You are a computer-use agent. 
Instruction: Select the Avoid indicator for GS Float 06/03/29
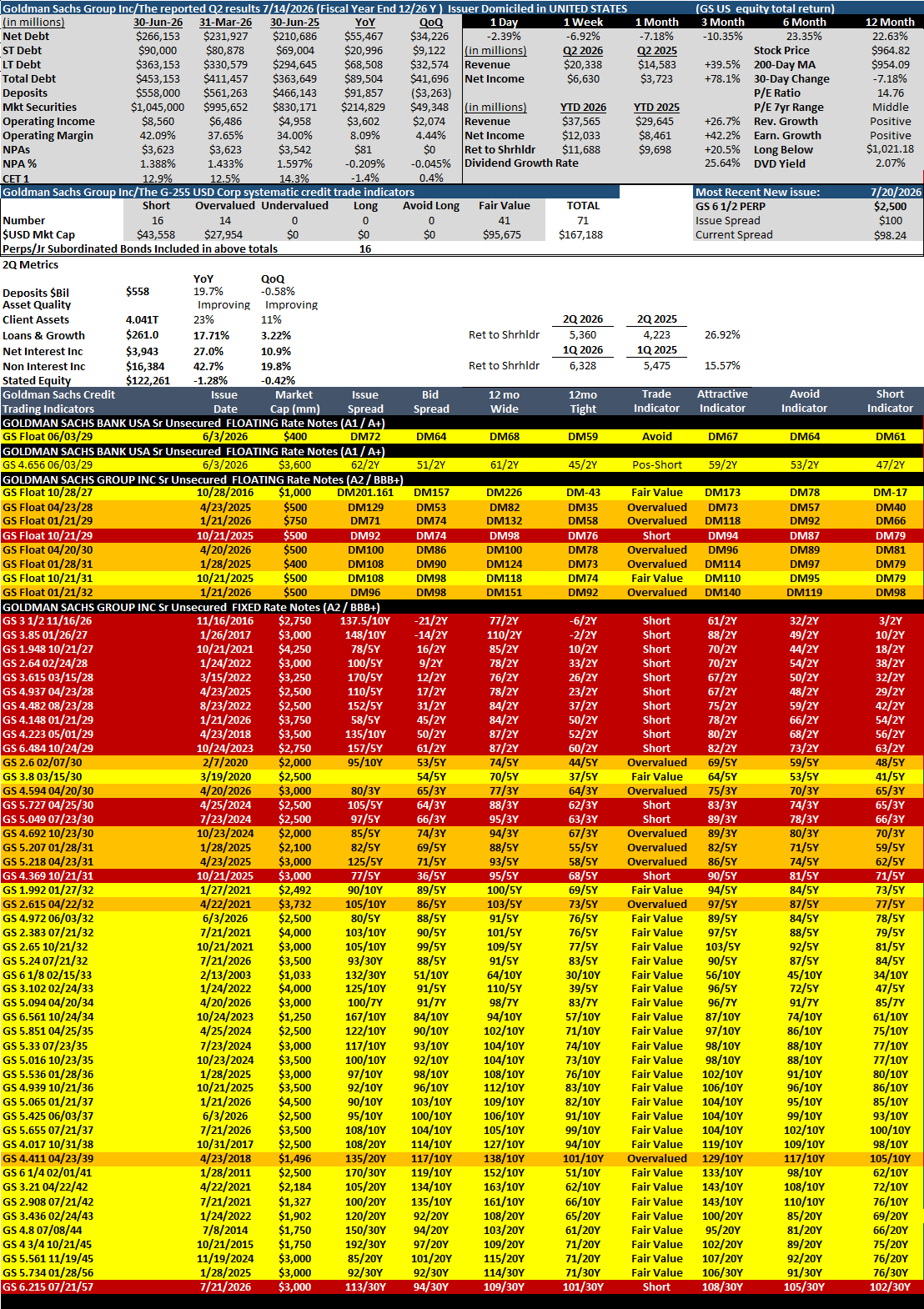pos(657,436)
